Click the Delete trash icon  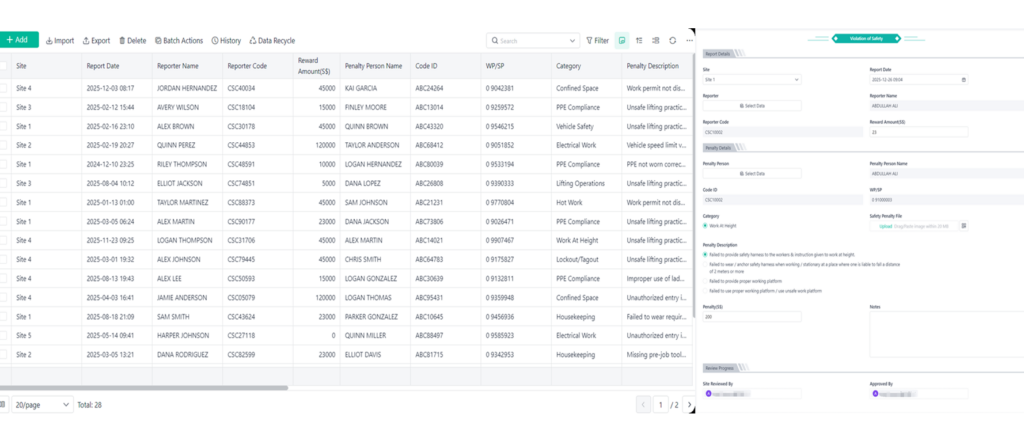click(x=123, y=41)
